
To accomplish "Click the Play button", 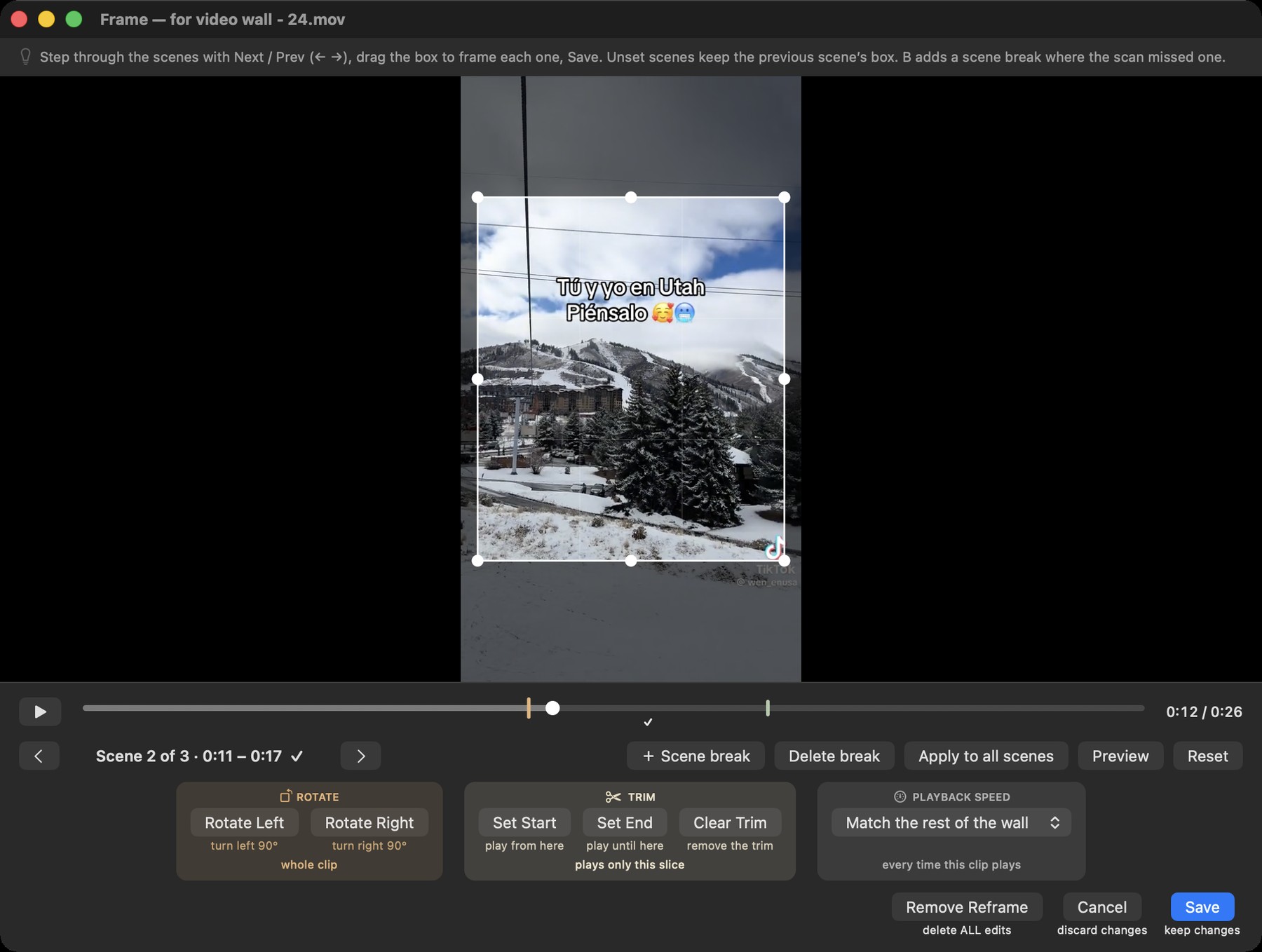I will pyautogui.click(x=40, y=712).
